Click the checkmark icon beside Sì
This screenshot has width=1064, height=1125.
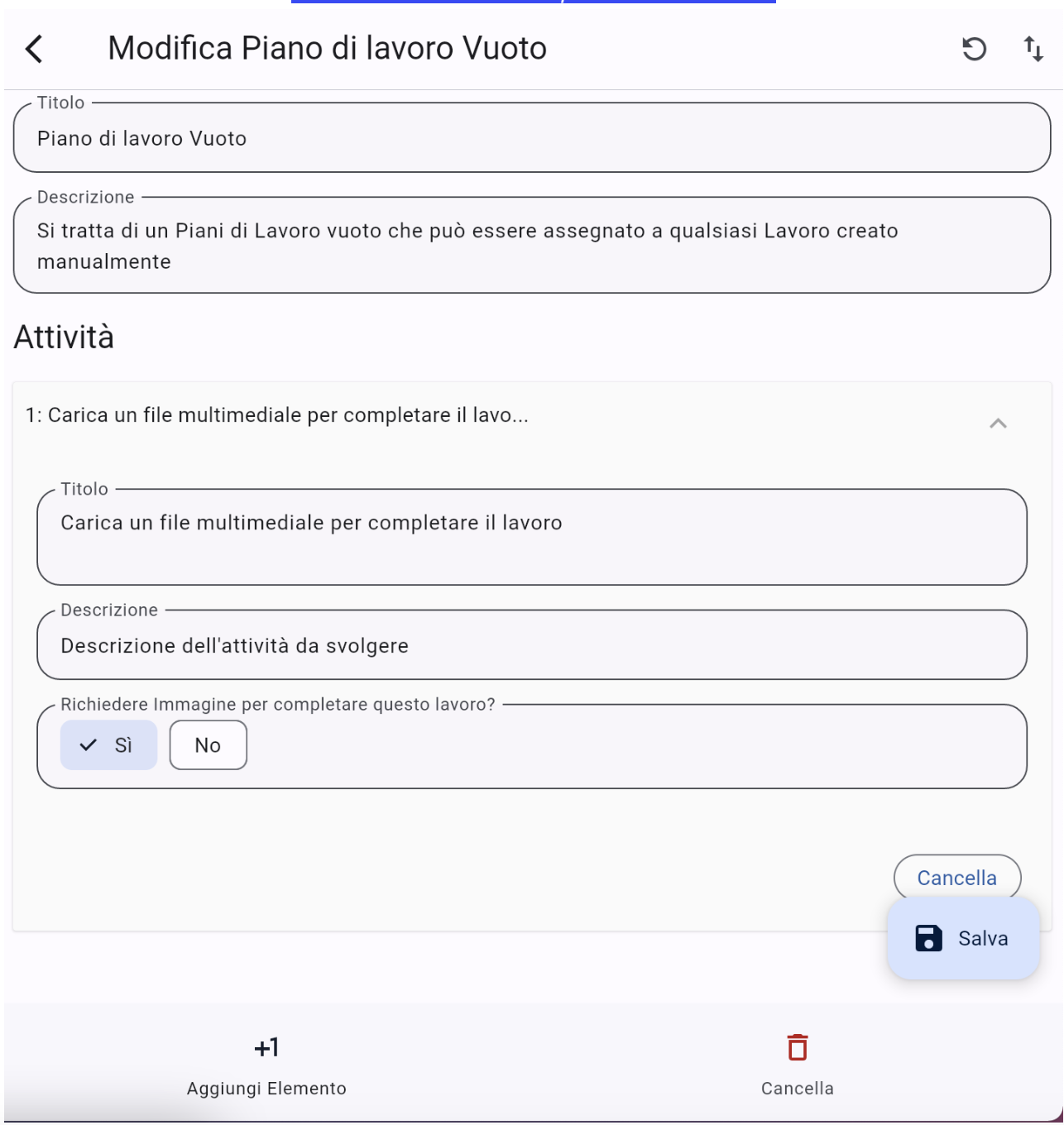click(x=89, y=745)
